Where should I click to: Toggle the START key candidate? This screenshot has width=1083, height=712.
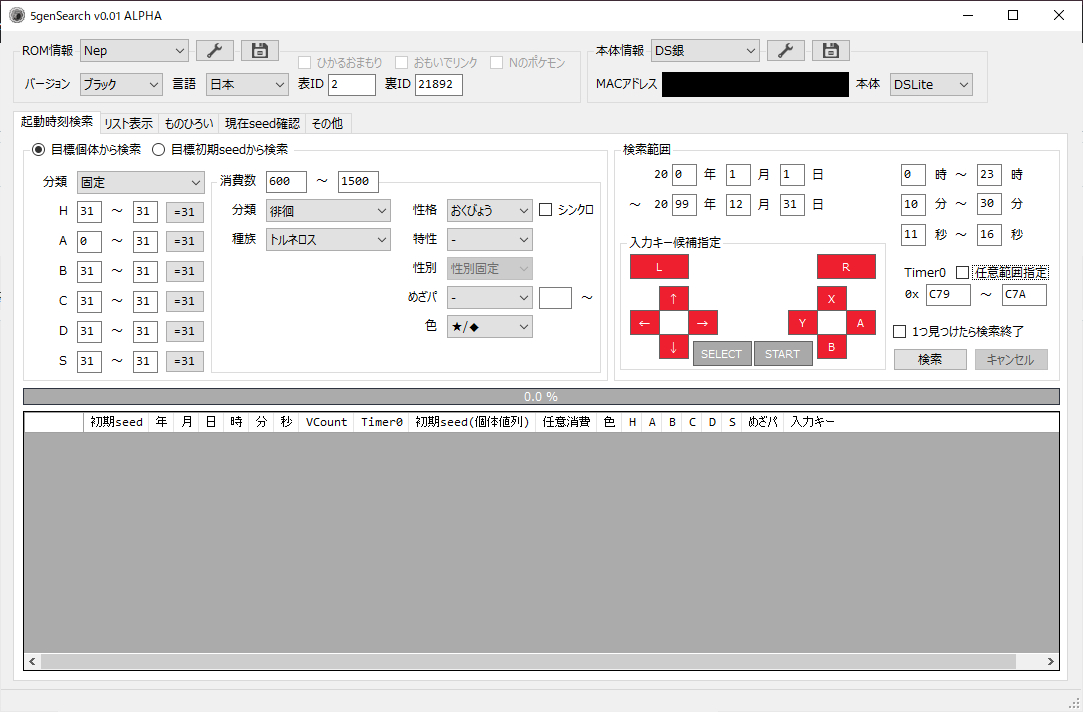783,354
